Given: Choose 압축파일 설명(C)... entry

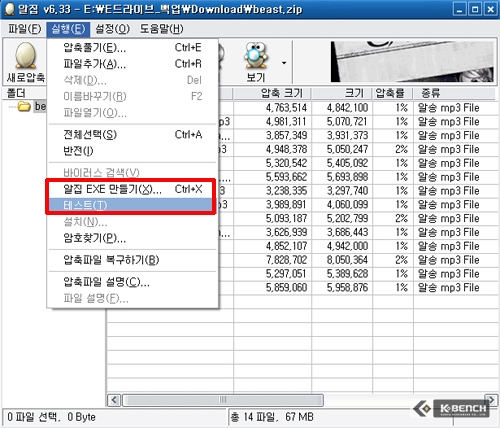Looking at the screenshot, I should point(132,282).
